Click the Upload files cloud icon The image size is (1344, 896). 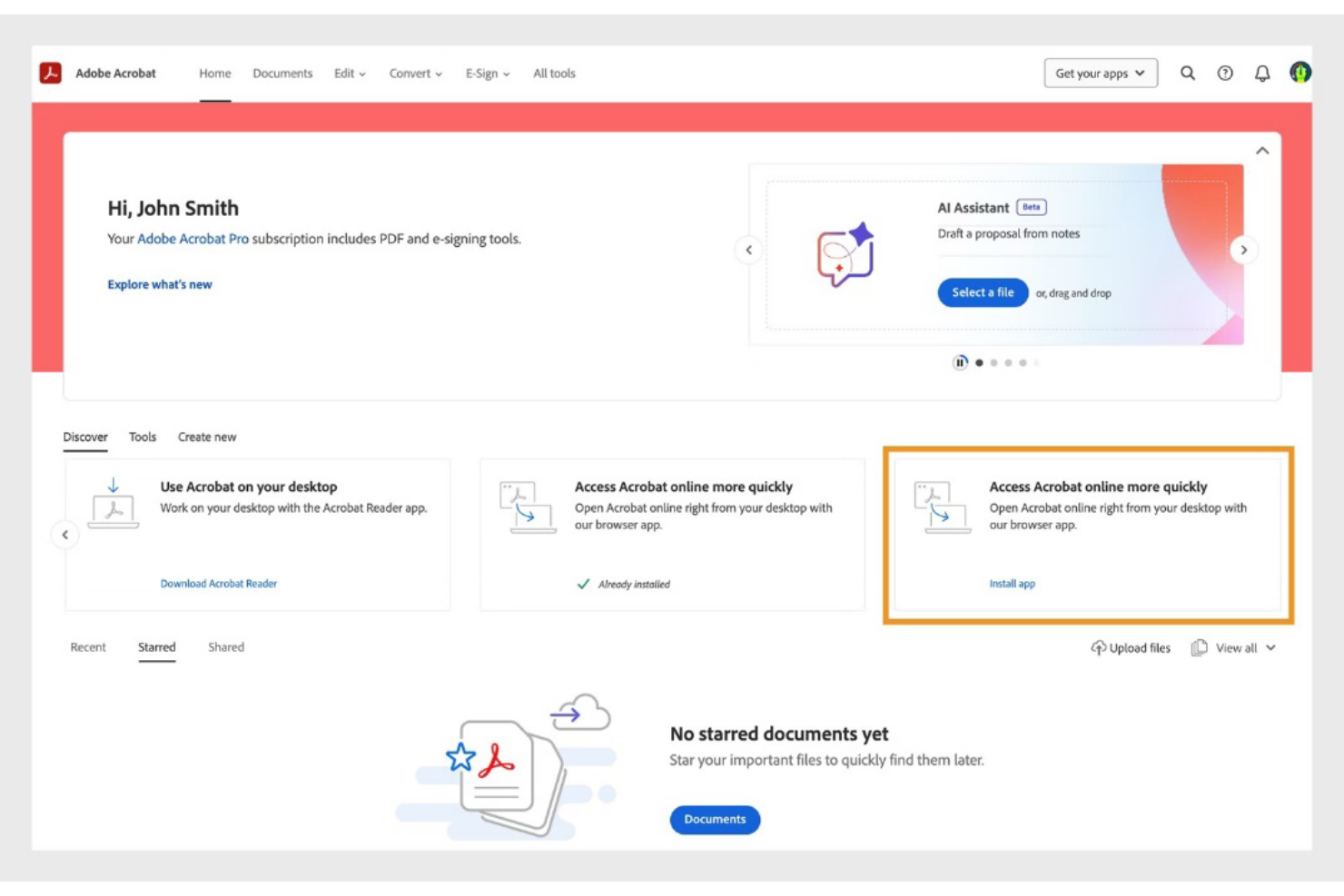(x=1099, y=647)
